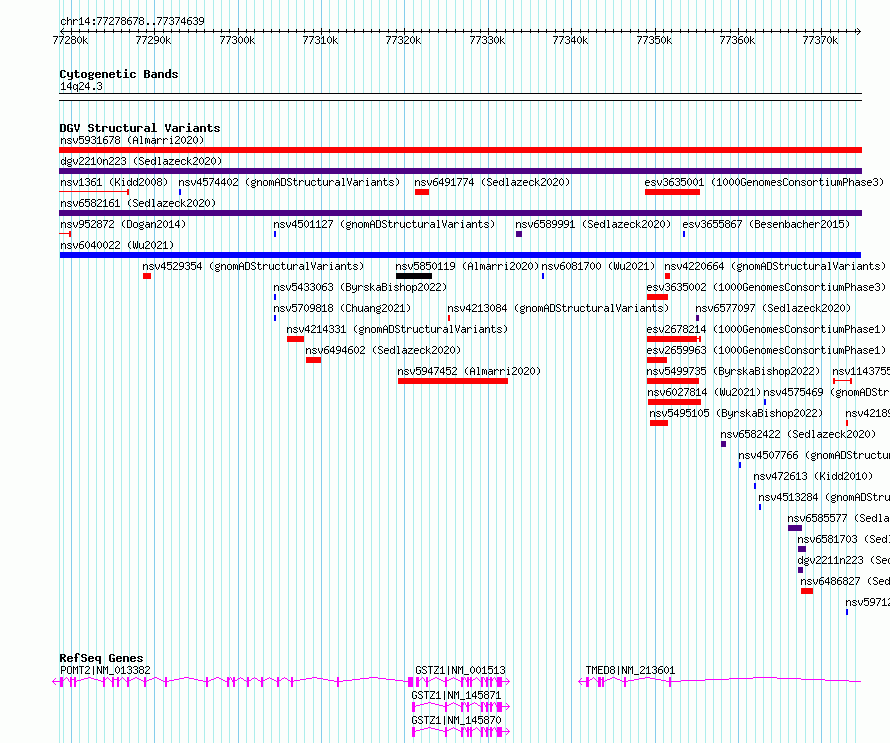Click the red nsv4529354 variant marker
This screenshot has width=890, height=743.
(147, 276)
